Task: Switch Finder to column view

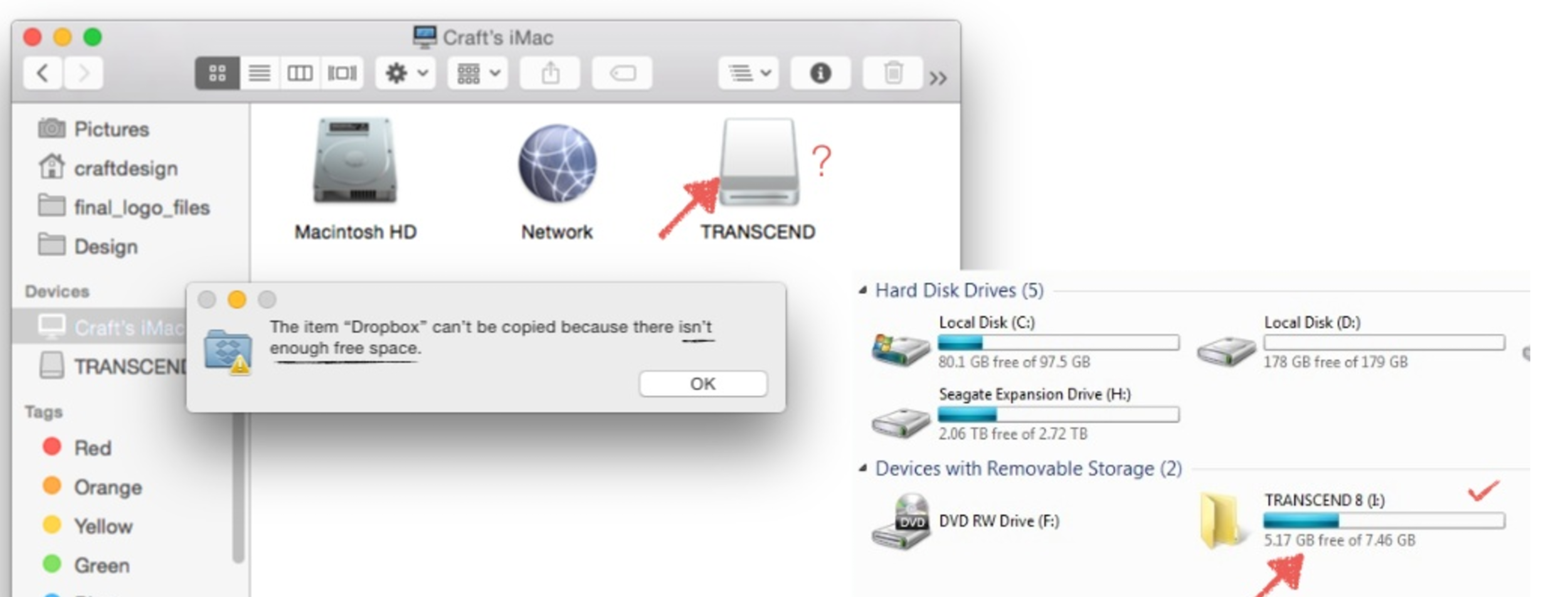Action: [x=300, y=73]
